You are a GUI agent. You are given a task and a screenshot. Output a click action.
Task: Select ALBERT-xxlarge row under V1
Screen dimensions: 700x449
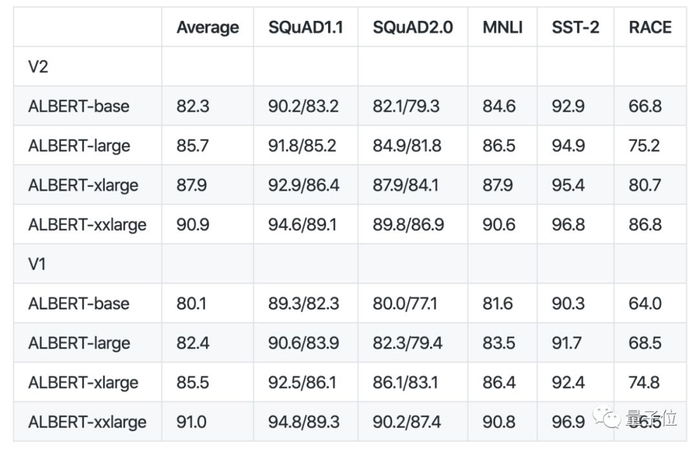pos(87,422)
